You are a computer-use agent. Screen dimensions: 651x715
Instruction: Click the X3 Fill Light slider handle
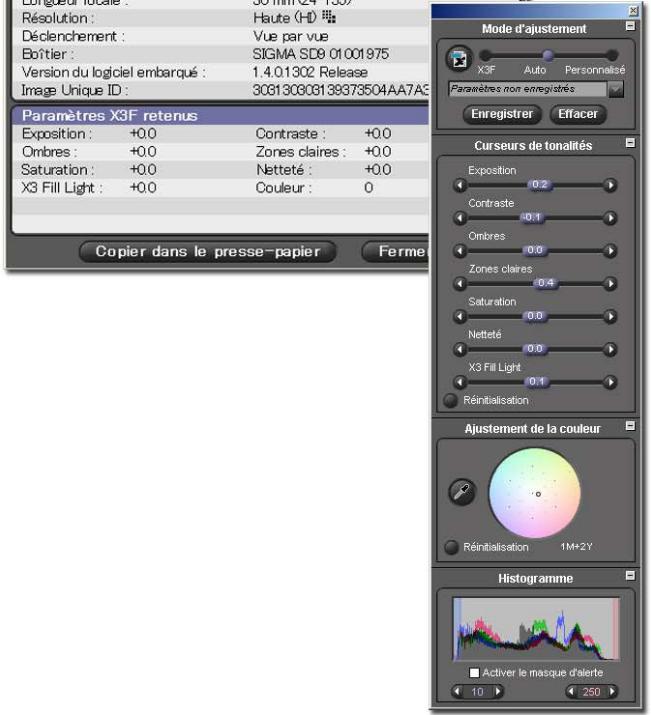coord(537,382)
